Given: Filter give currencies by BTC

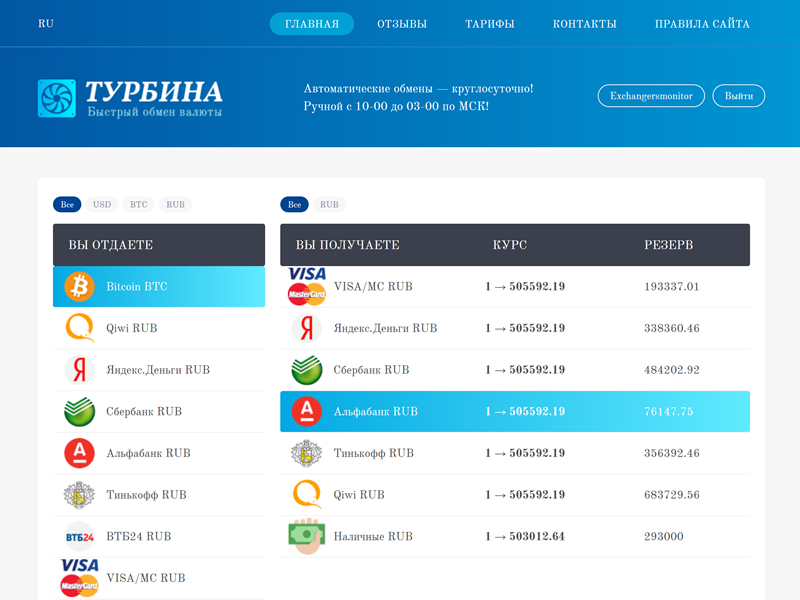Looking at the screenshot, I should coord(139,205).
